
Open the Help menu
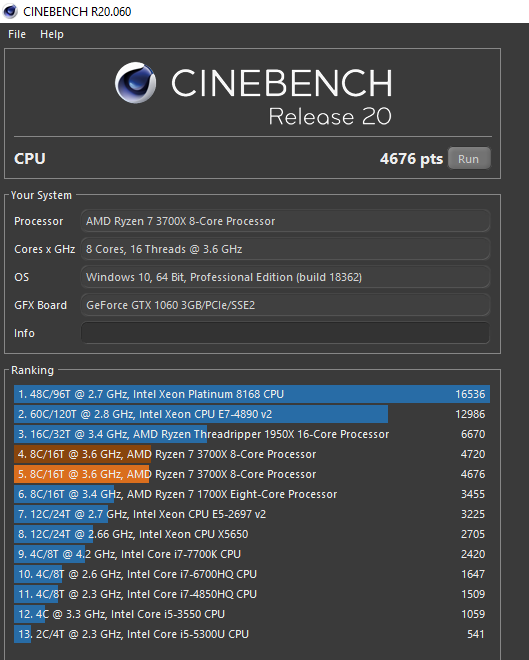pos(52,34)
